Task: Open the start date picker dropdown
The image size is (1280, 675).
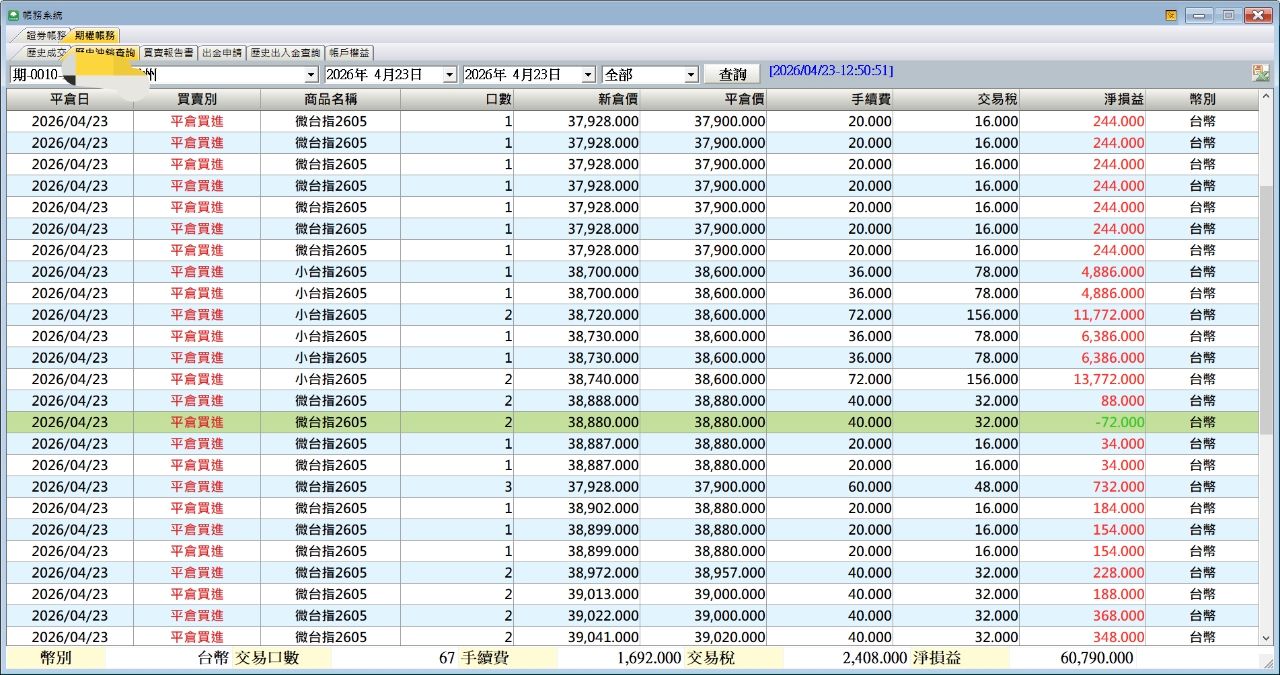Action: (x=449, y=75)
